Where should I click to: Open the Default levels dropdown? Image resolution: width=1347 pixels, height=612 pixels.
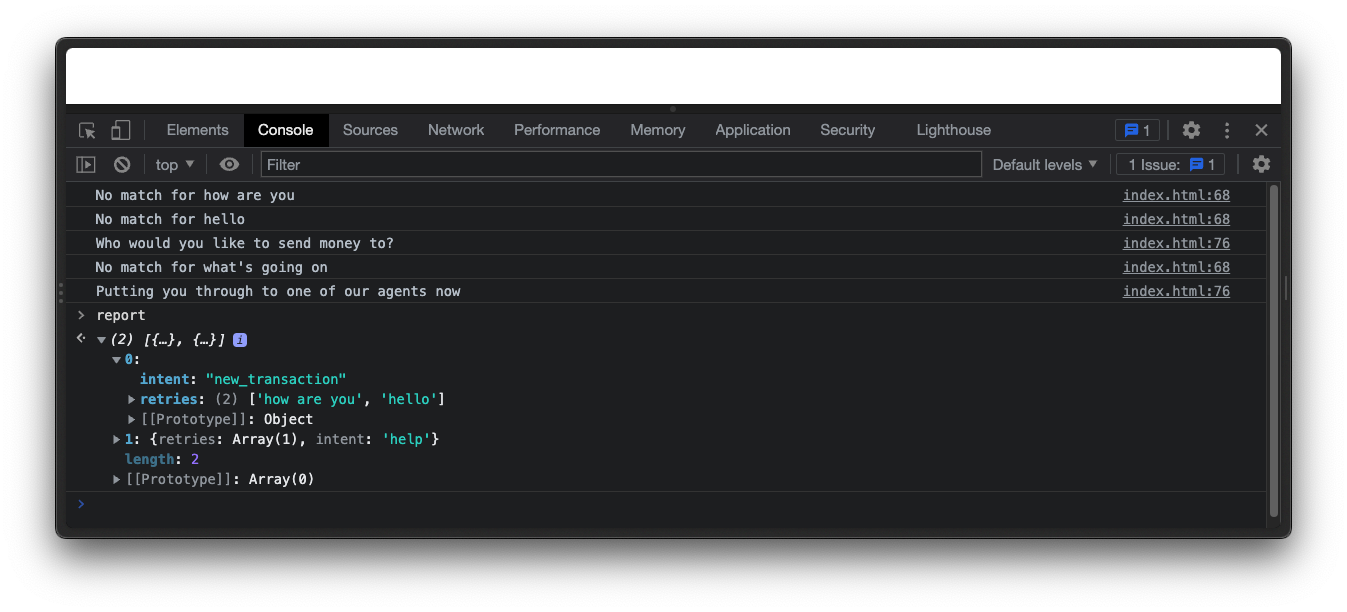tap(1045, 164)
